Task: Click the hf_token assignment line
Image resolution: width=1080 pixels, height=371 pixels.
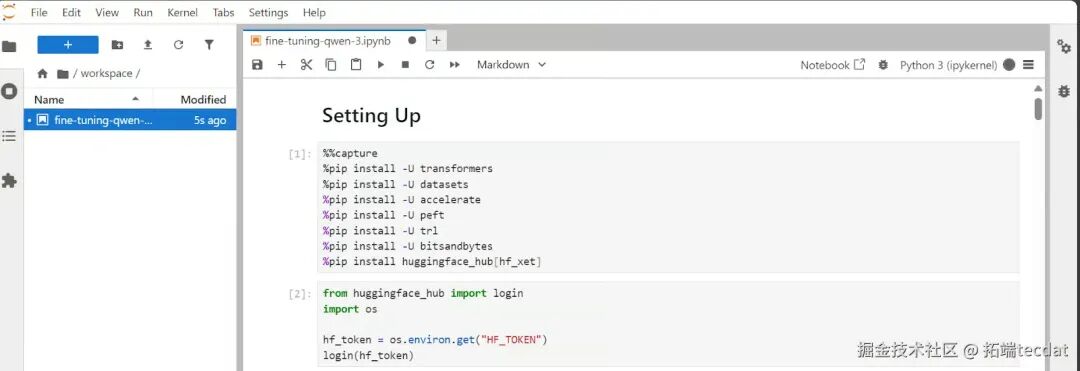Action: [x=435, y=339]
